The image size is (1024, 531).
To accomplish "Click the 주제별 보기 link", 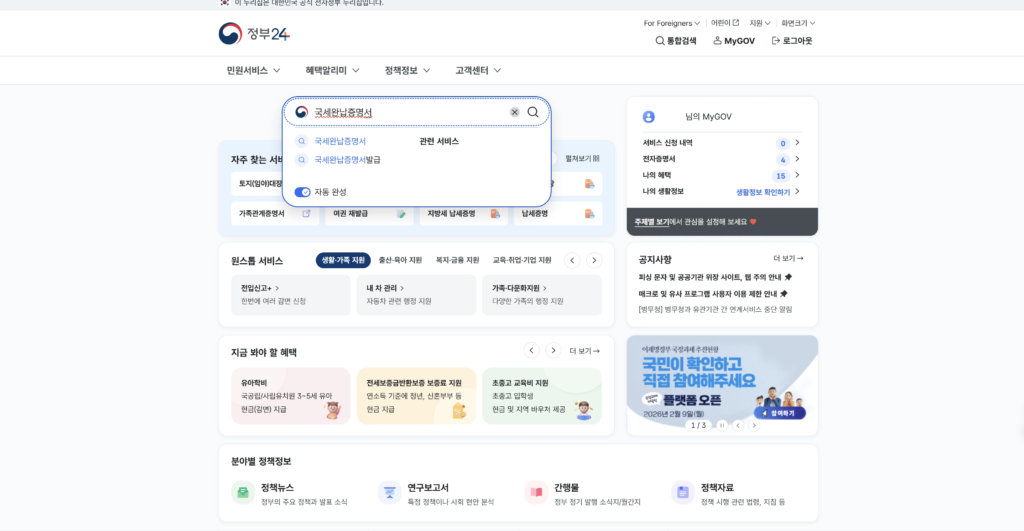I will point(651,222).
